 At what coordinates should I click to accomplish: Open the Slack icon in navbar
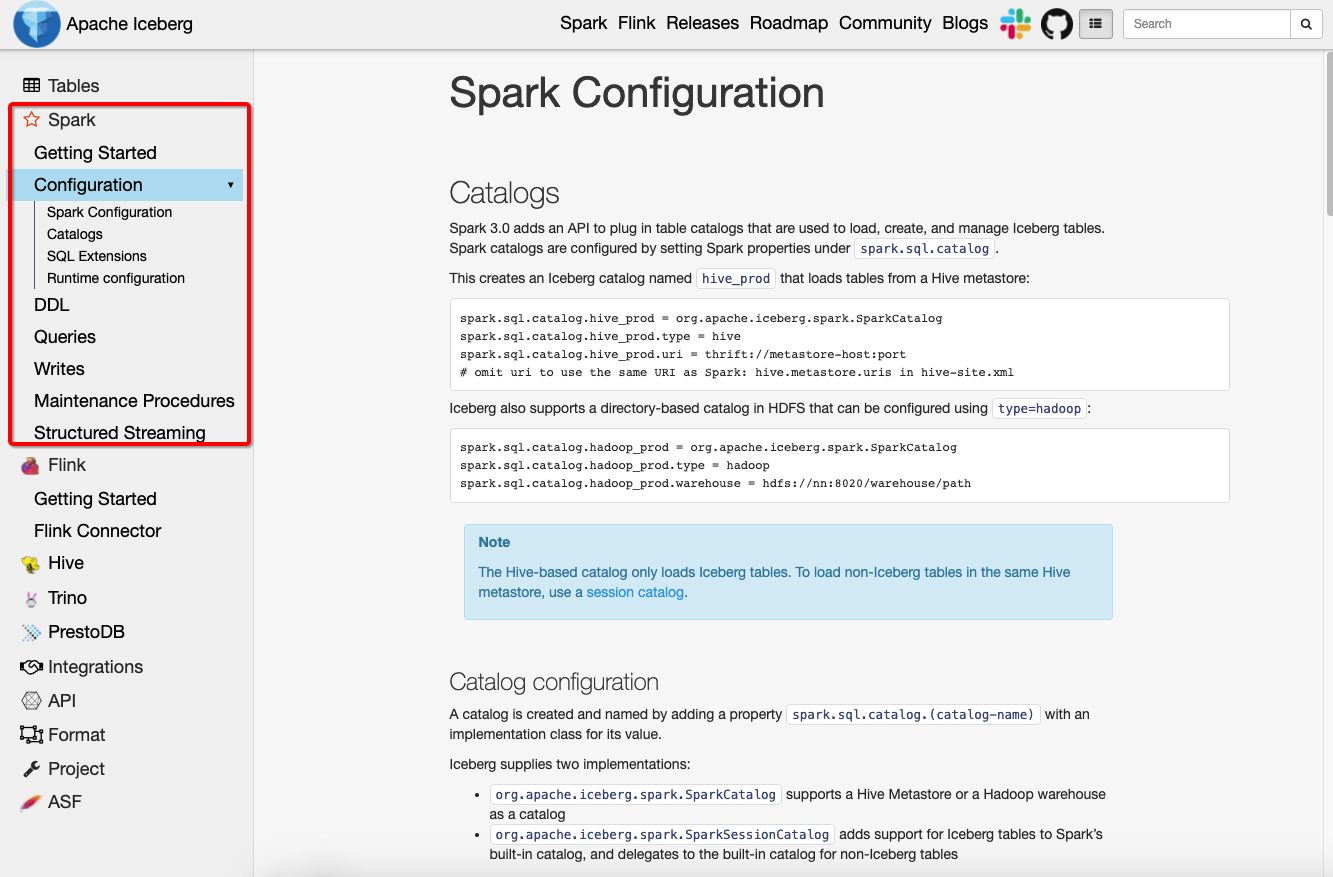click(1015, 24)
